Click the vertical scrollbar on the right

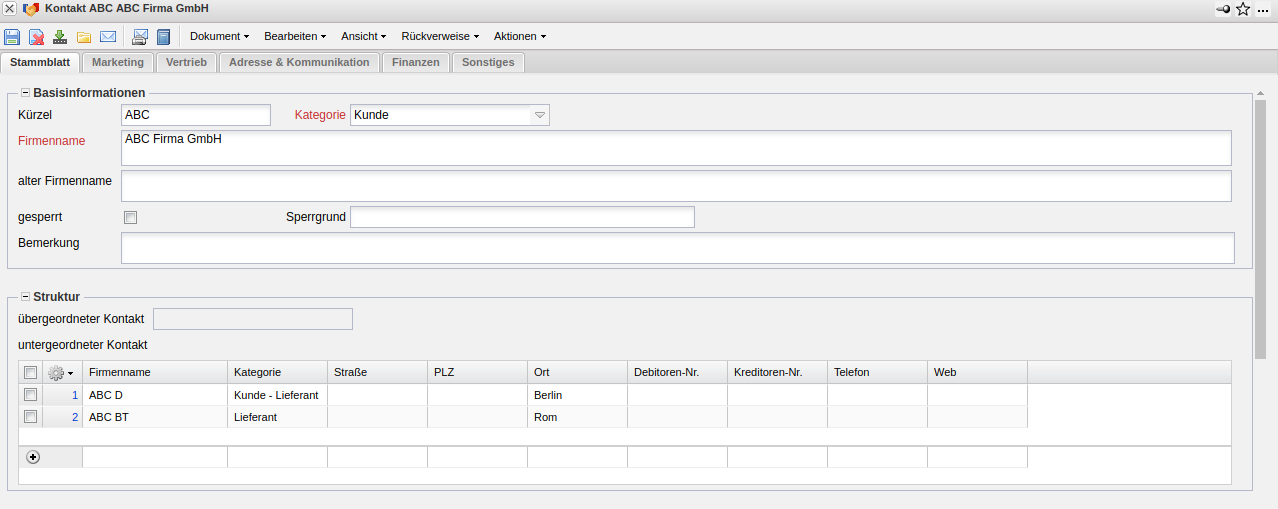(1260, 230)
